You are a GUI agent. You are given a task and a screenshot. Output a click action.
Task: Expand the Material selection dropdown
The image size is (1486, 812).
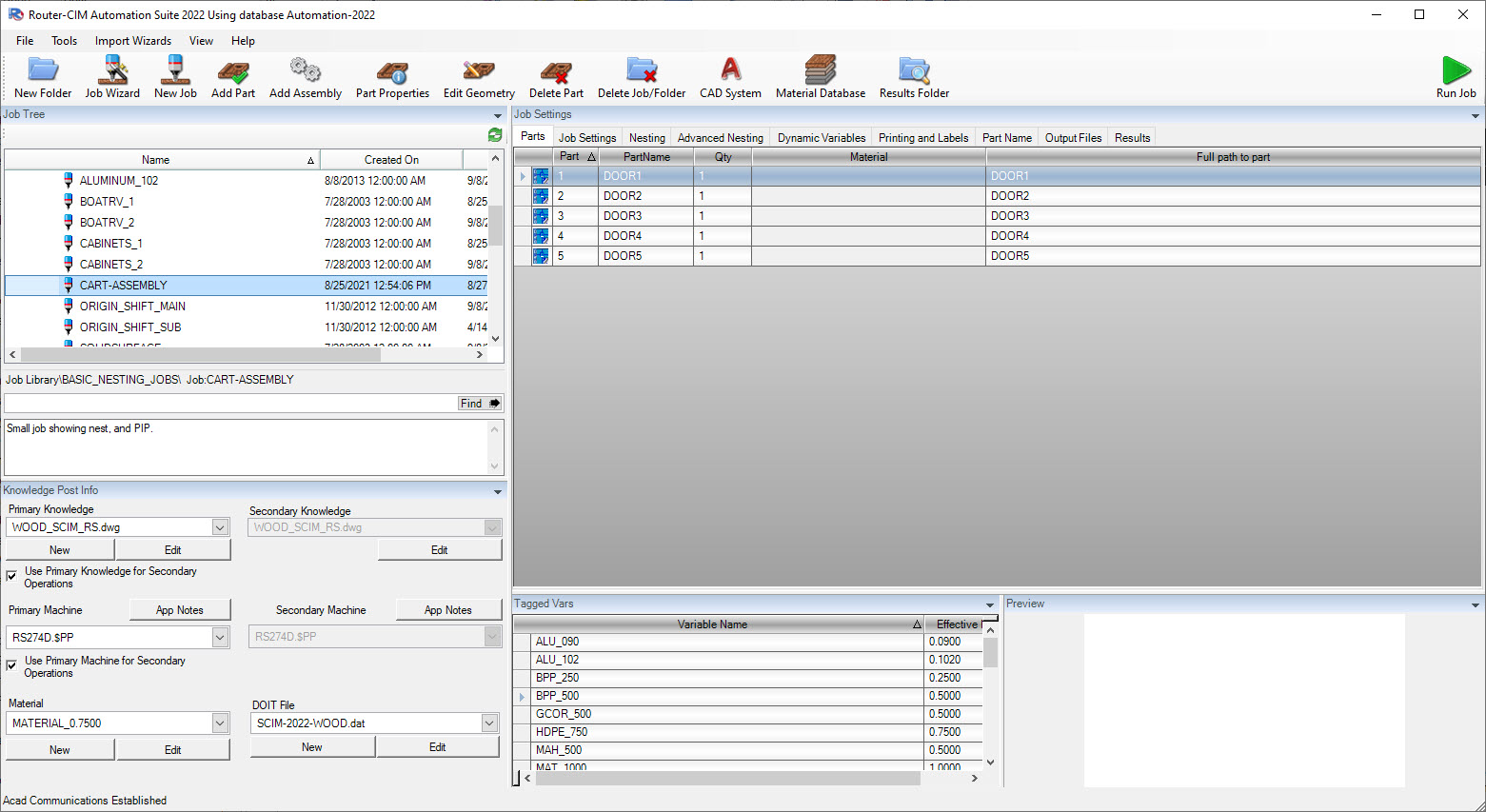click(220, 723)
